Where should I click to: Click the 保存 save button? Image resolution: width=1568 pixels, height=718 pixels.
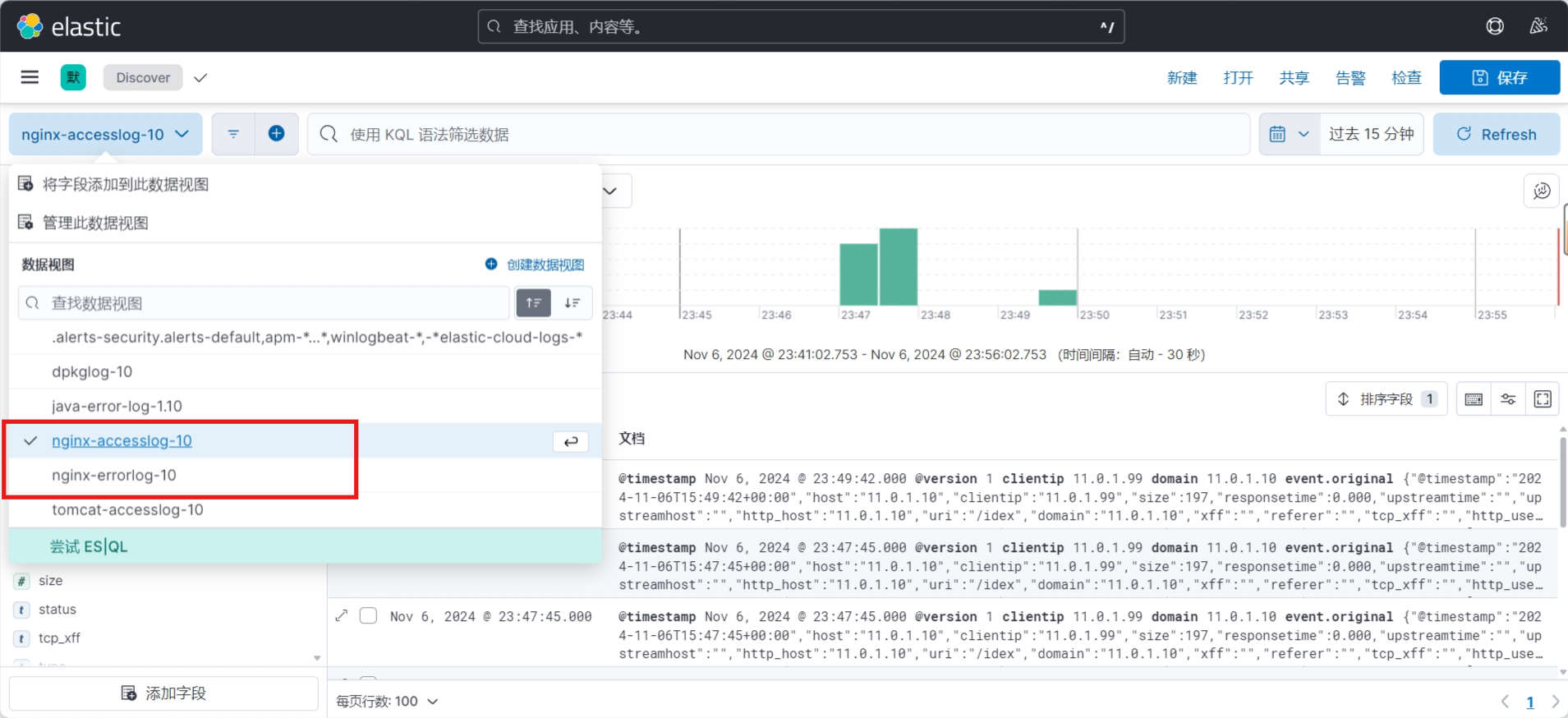(x=1500, y=77)
